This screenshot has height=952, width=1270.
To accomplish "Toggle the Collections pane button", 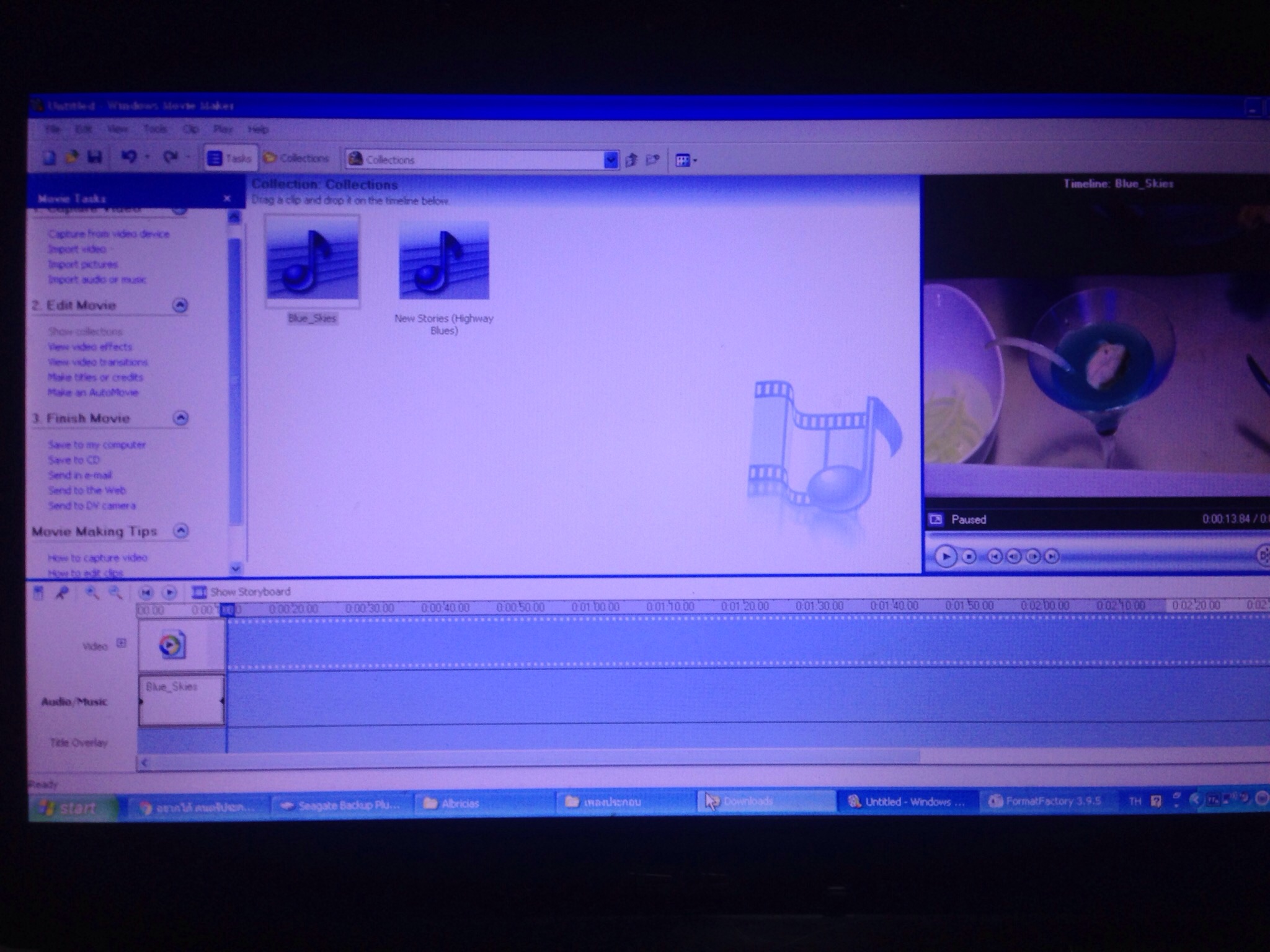I will coord(296,159).
